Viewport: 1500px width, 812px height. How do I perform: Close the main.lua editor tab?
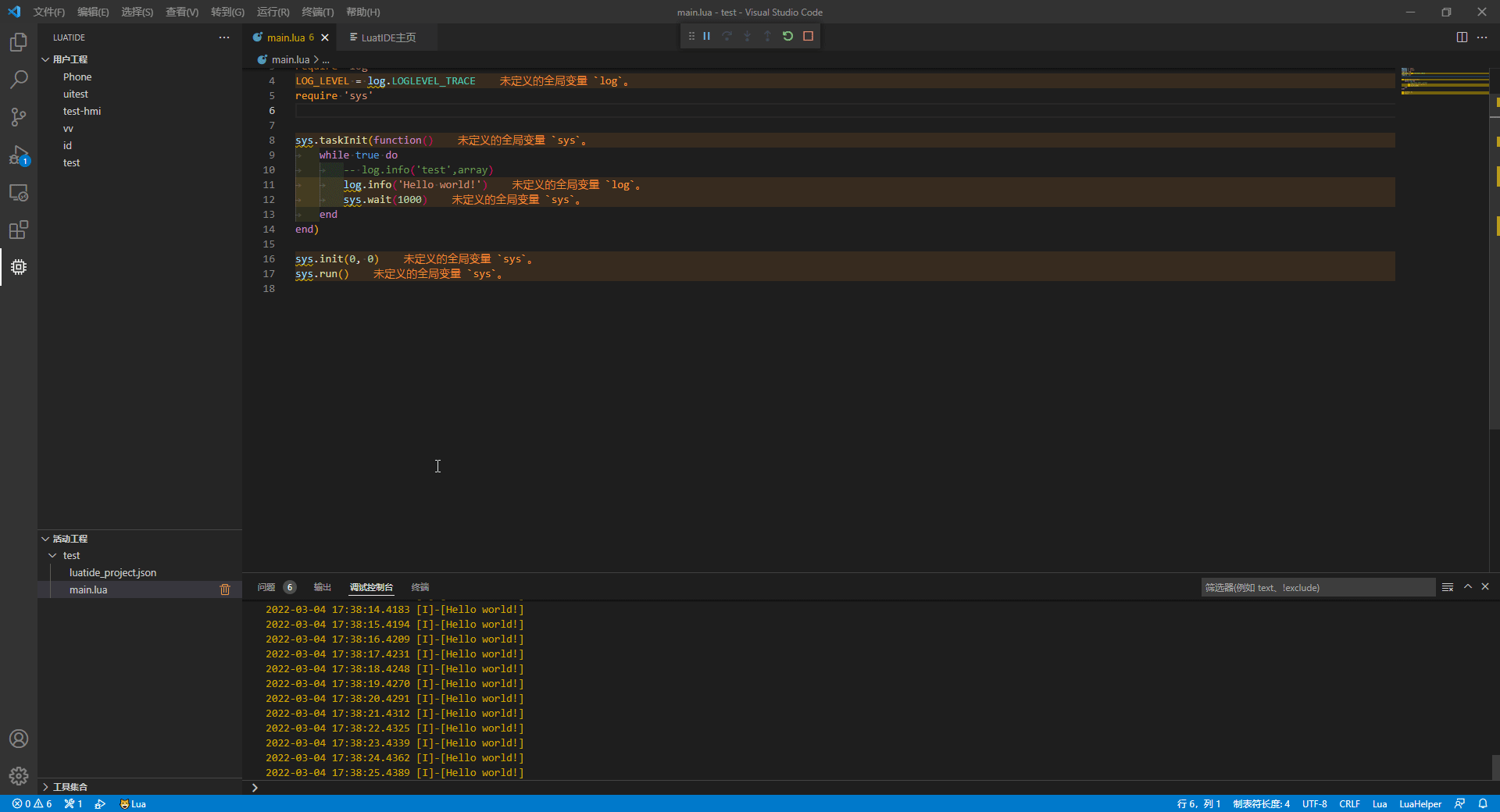[x=325, y=37]
